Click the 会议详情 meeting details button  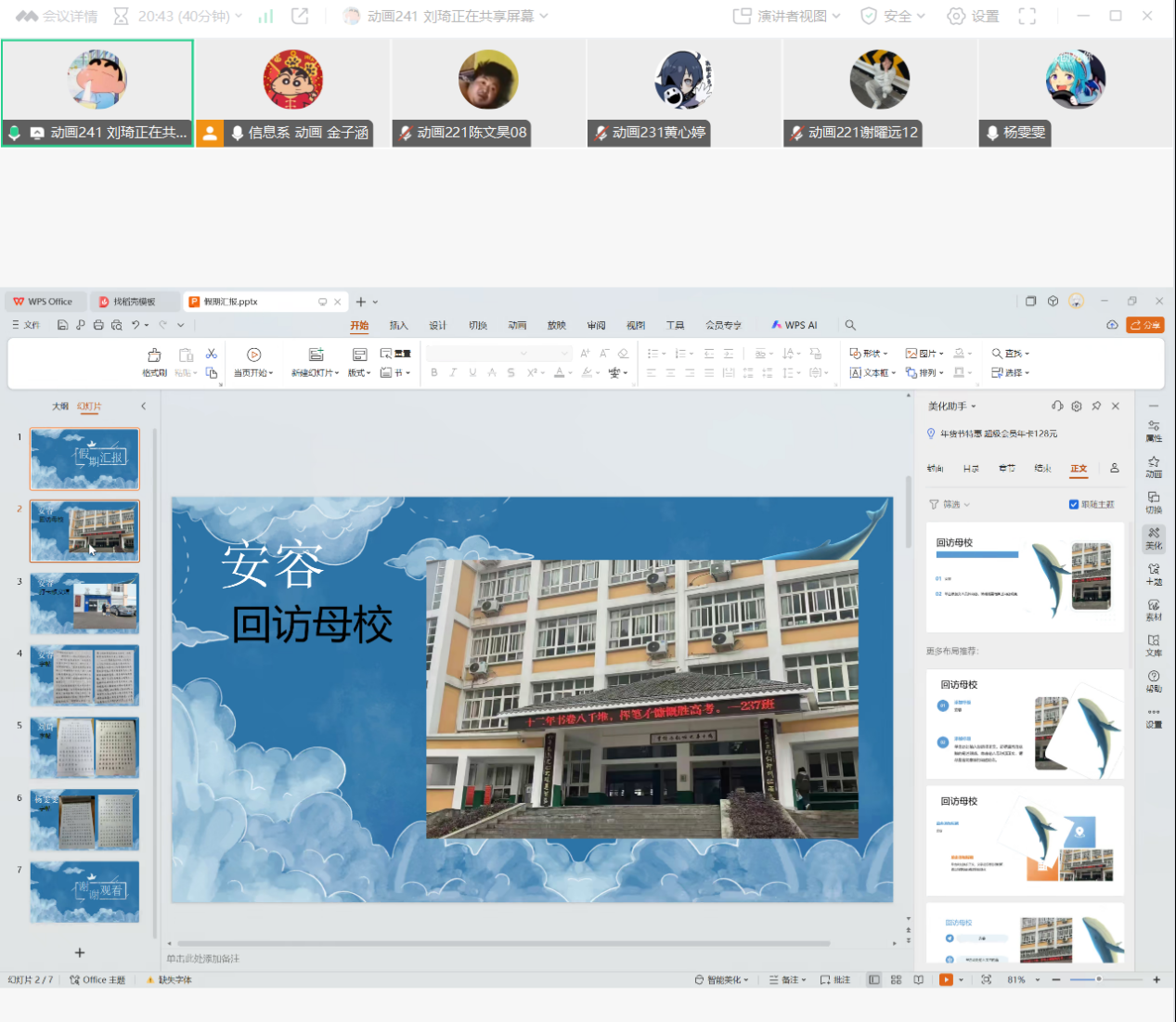[x=58, y=16]
